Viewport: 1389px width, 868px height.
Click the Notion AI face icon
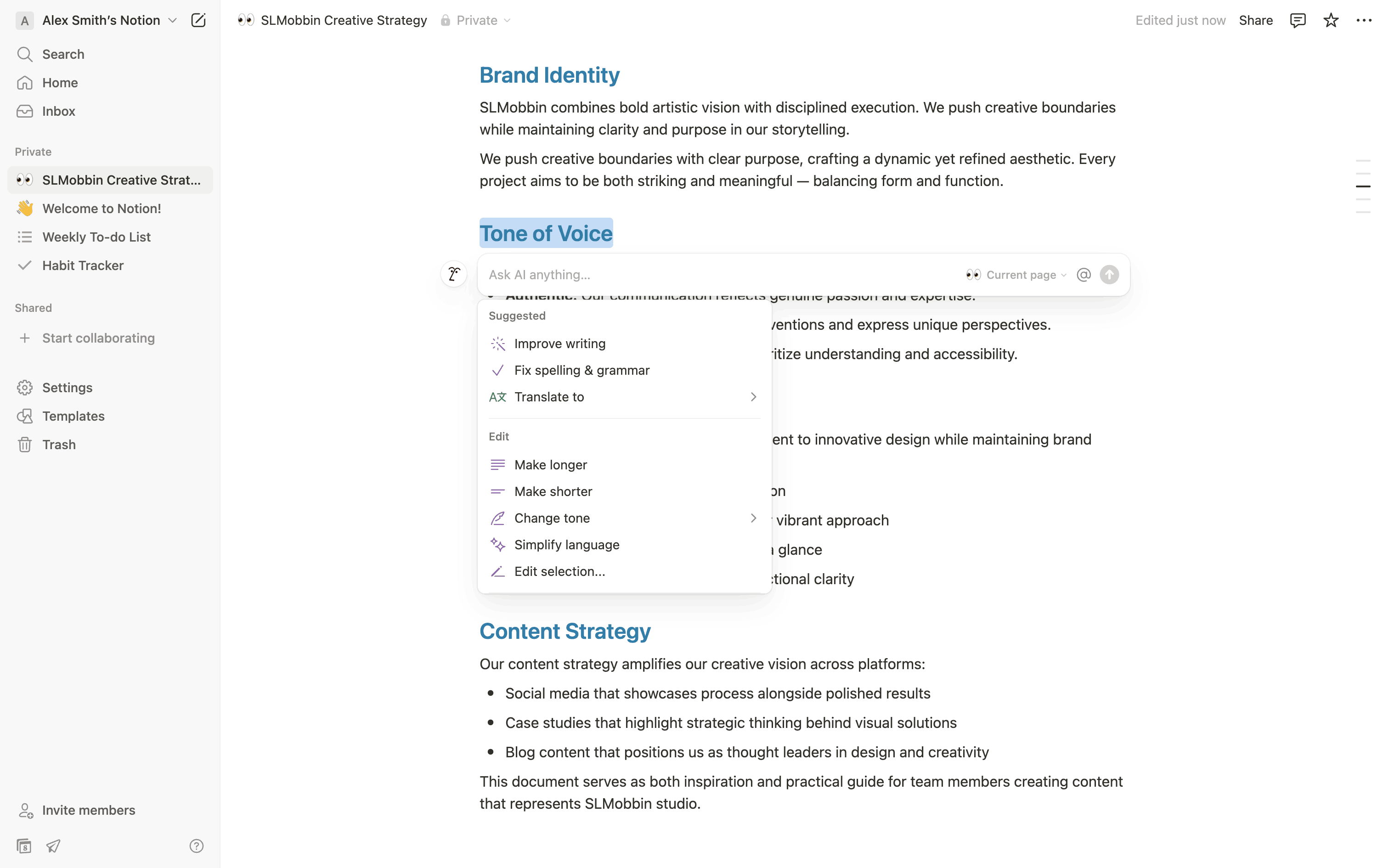pos(453,275)
